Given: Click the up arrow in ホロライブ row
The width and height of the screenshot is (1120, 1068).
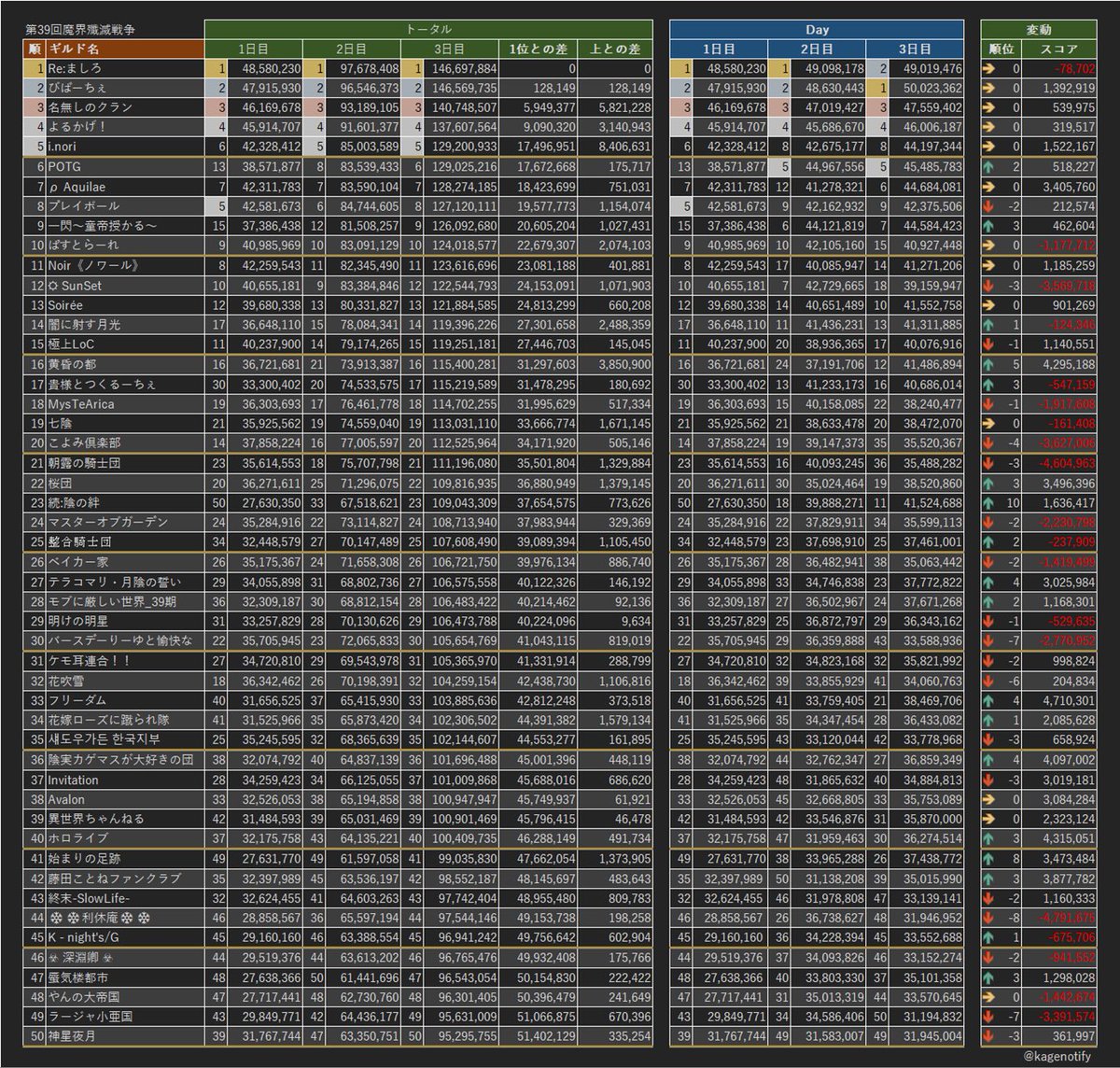Looking at the screenshot, I should [989, 838].
